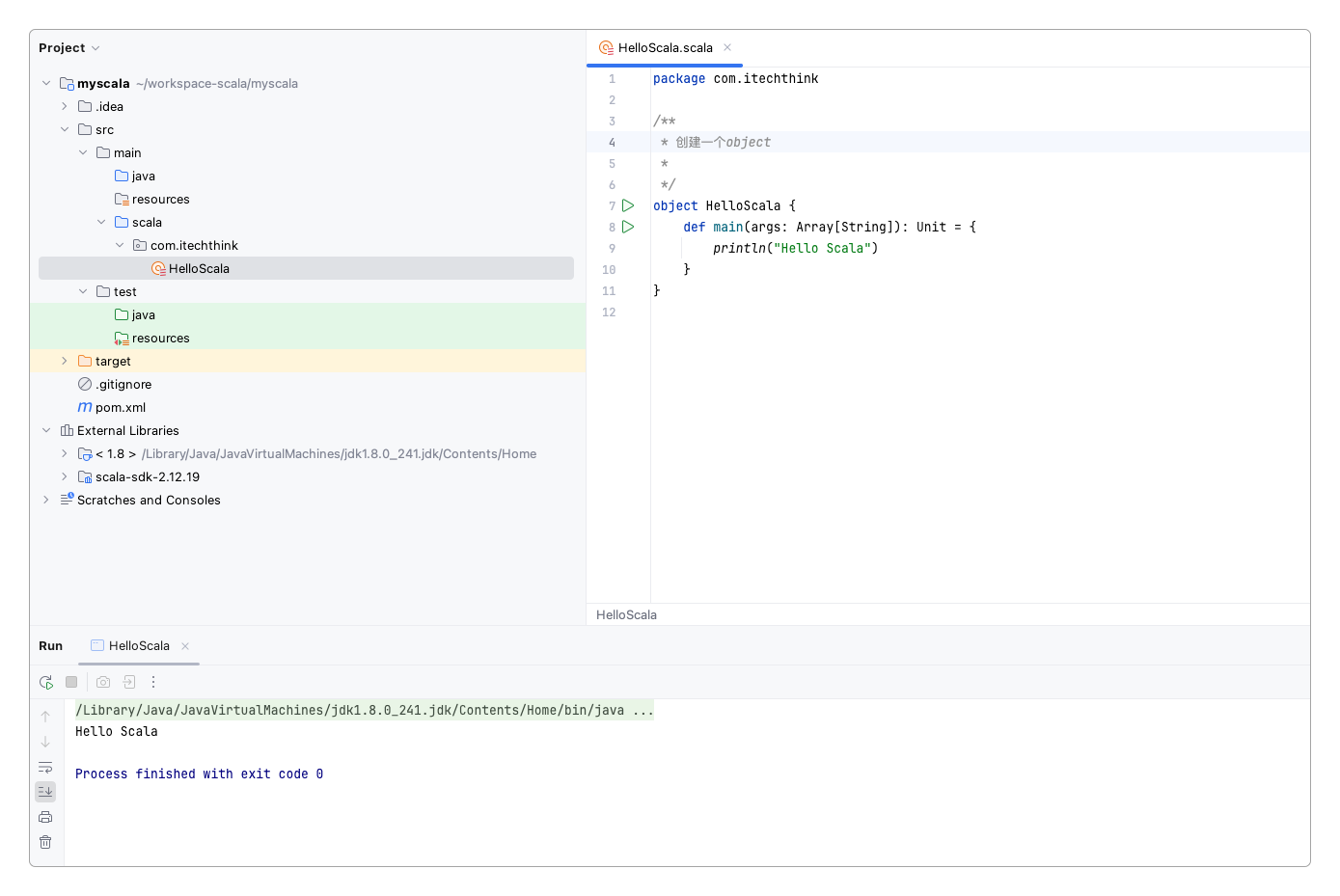Click the down arrow in Run console

(45, 742)
